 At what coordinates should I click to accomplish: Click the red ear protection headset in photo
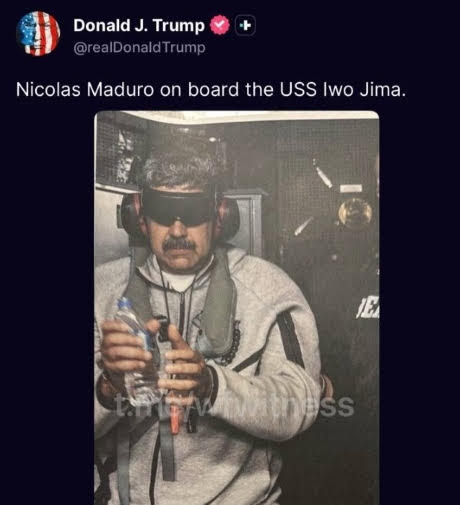(228, 218)
